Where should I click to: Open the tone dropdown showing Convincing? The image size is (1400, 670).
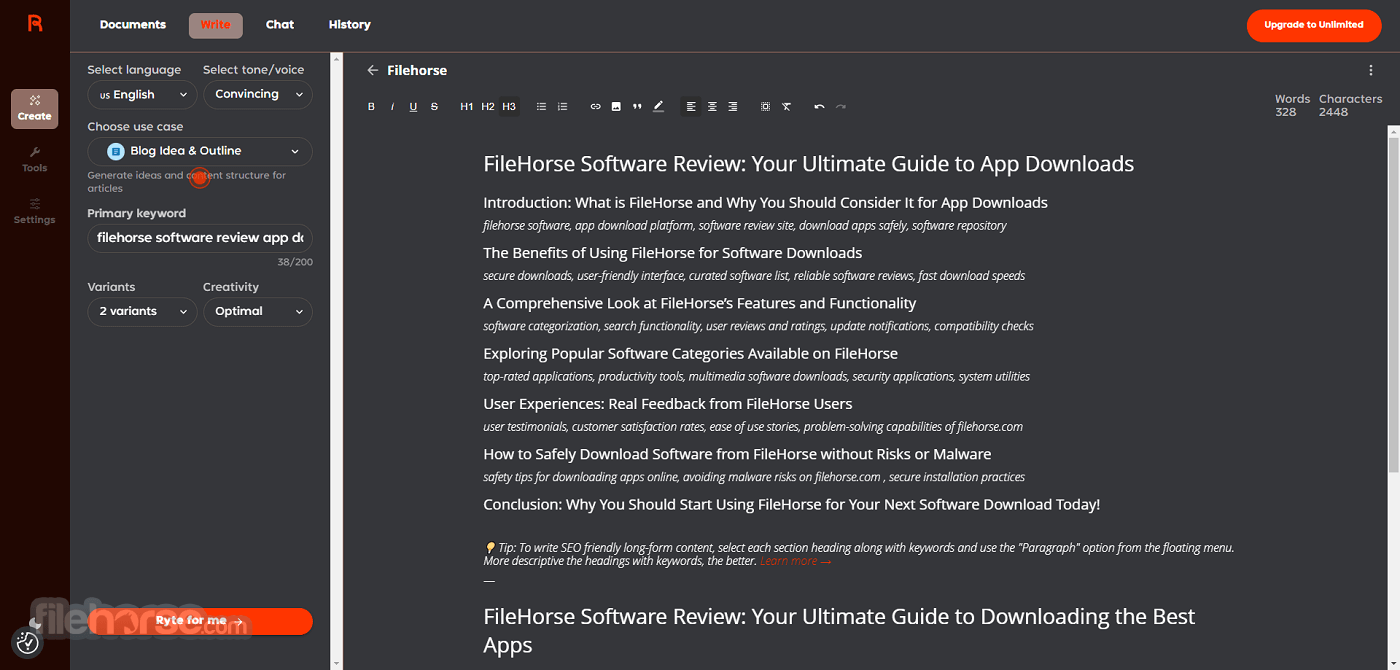pos(258,95)
